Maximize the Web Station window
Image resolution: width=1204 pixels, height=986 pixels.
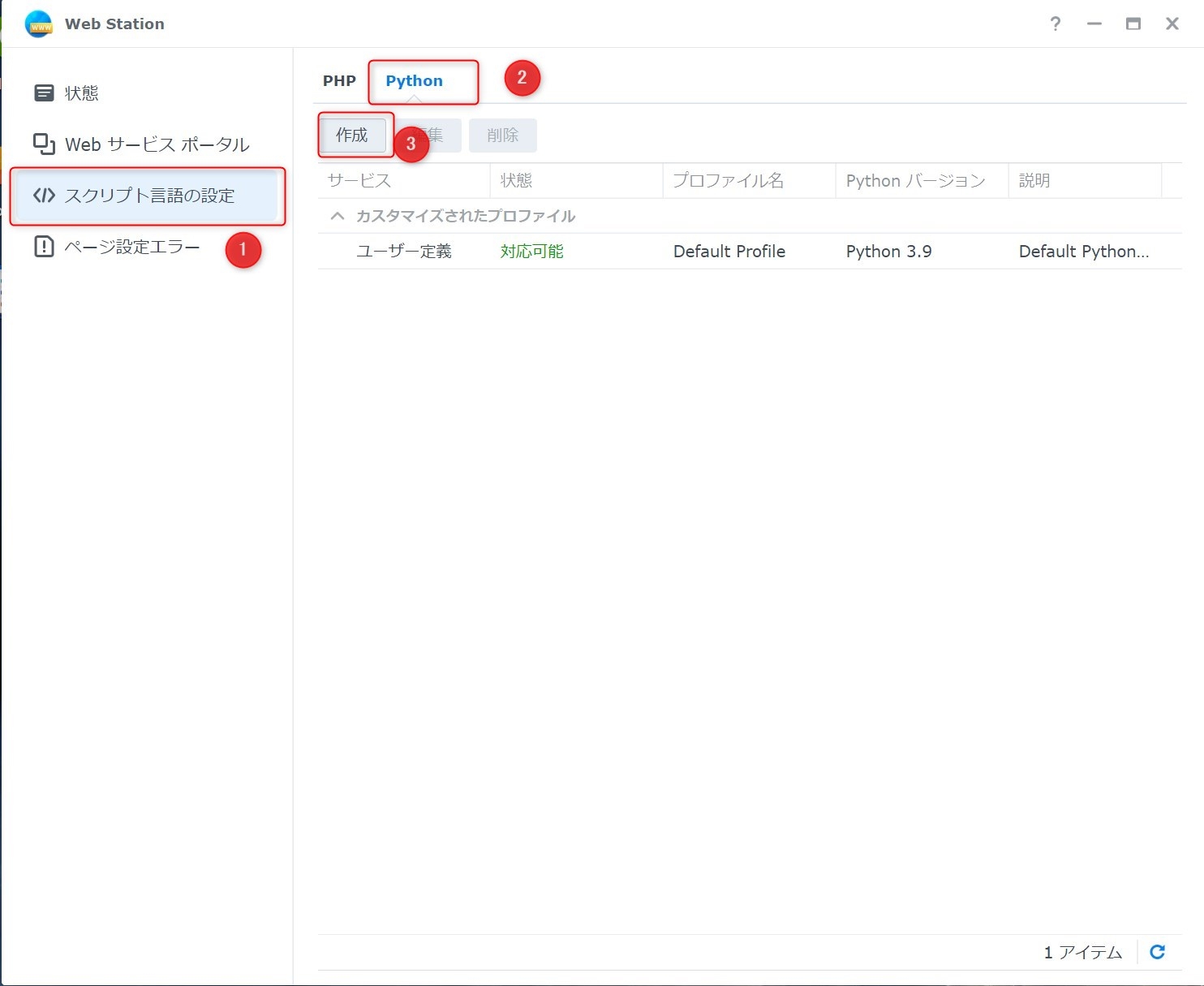(x=1133, y=24)
